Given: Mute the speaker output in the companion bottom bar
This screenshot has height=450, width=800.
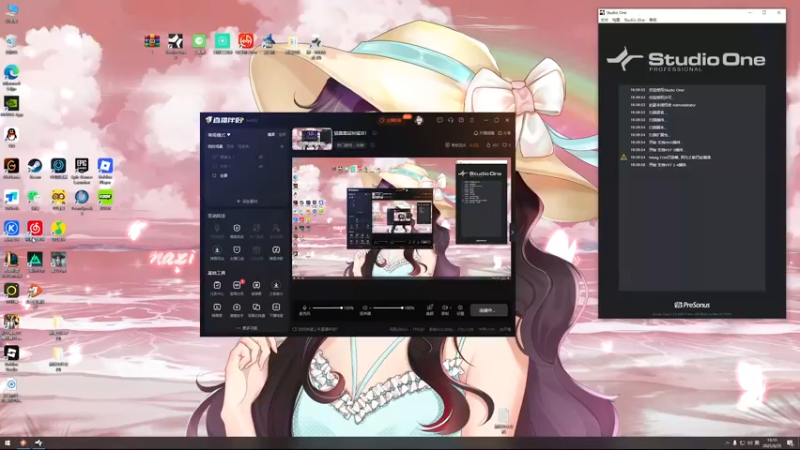Looking at the screenshot, I should coord(365,308).
